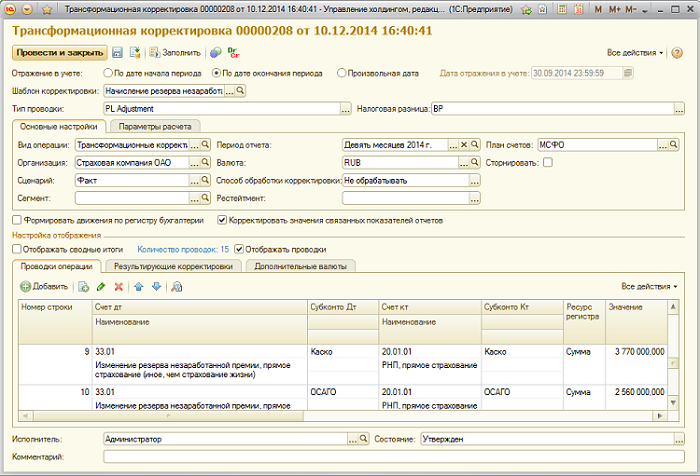
Task: Click the red X delete row icon
Action: 119,286
